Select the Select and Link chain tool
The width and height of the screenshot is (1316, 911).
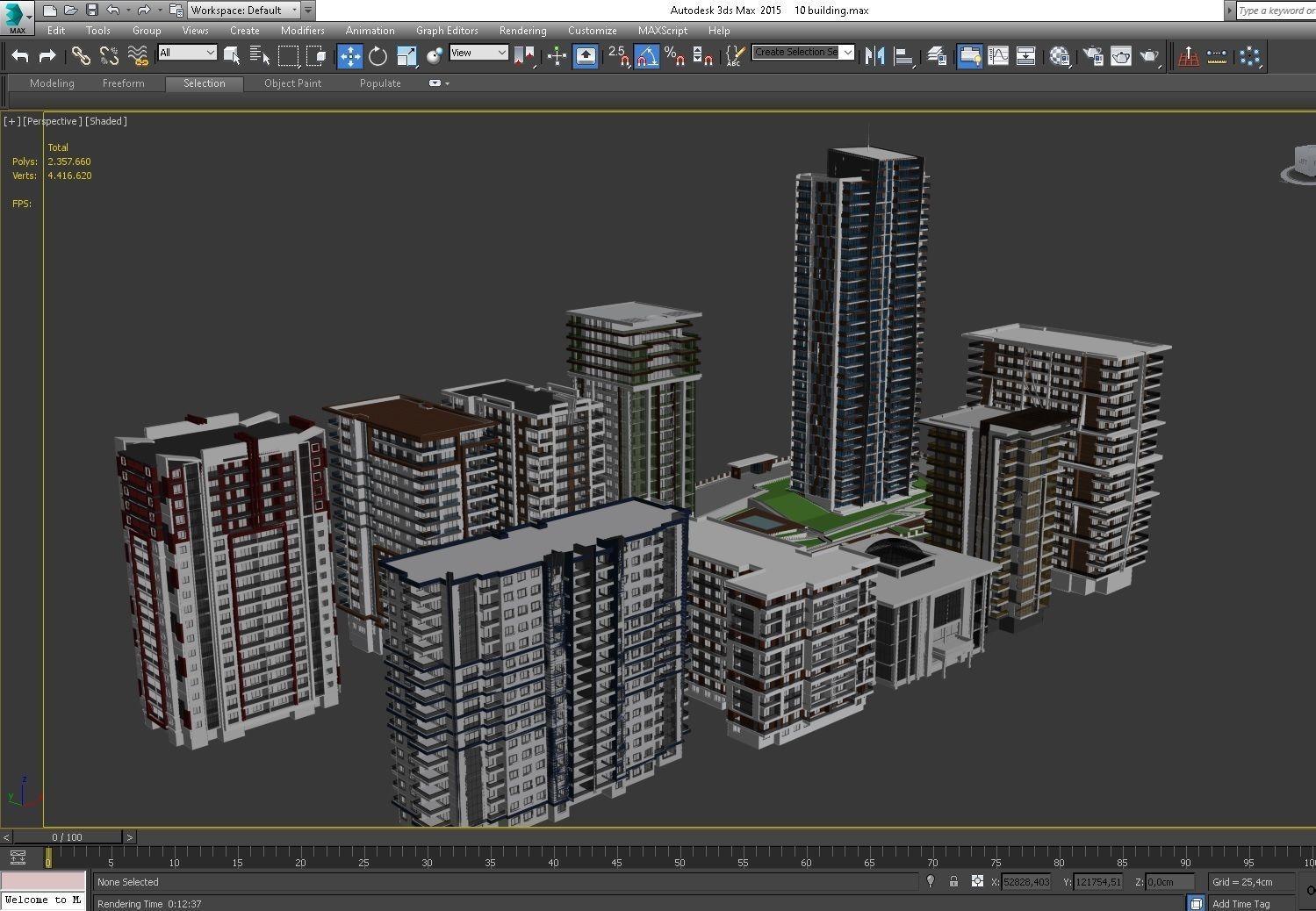81,56
